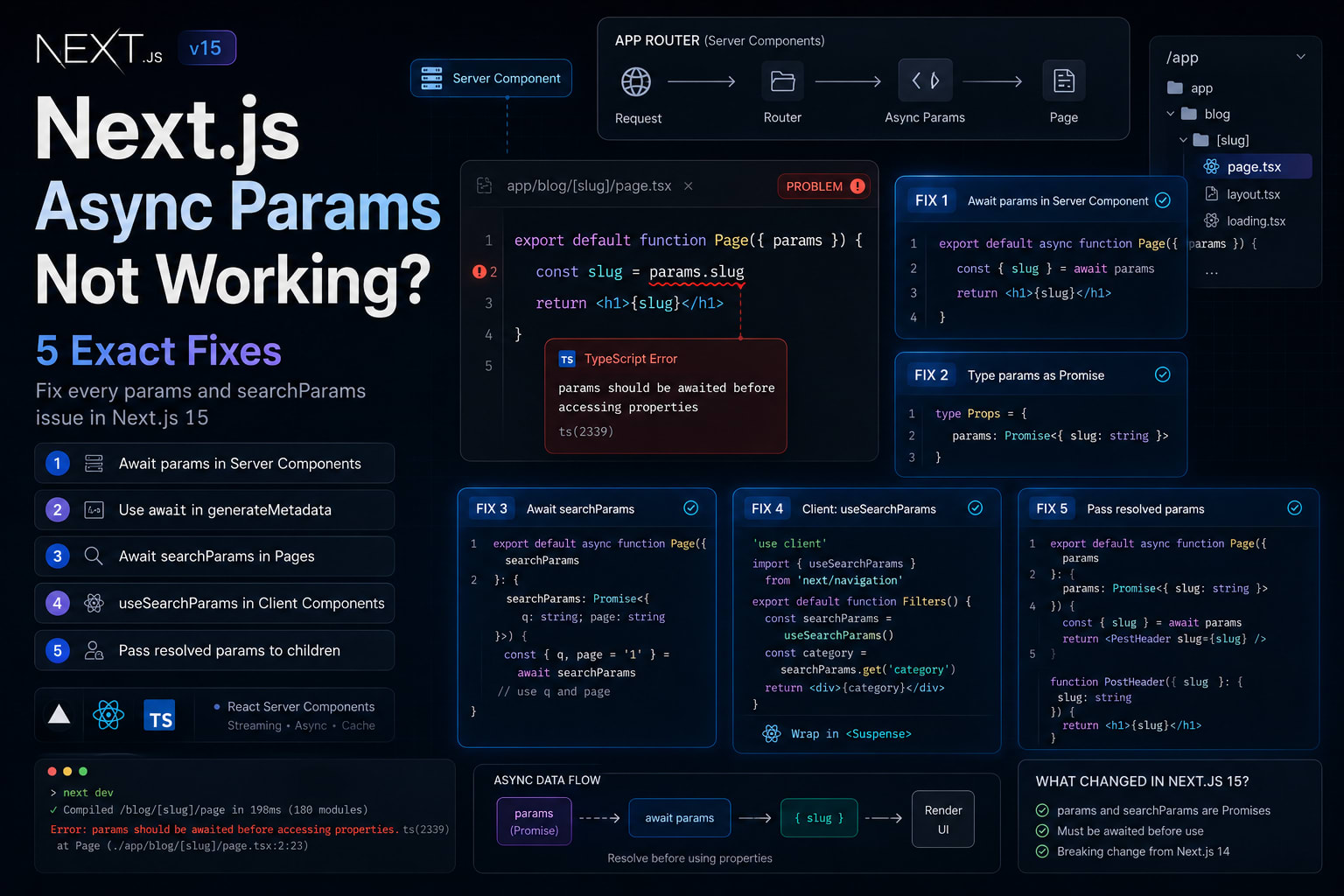Click the 'await params' flow box
The image size is (1344, 896).
[x=680, y=818]
